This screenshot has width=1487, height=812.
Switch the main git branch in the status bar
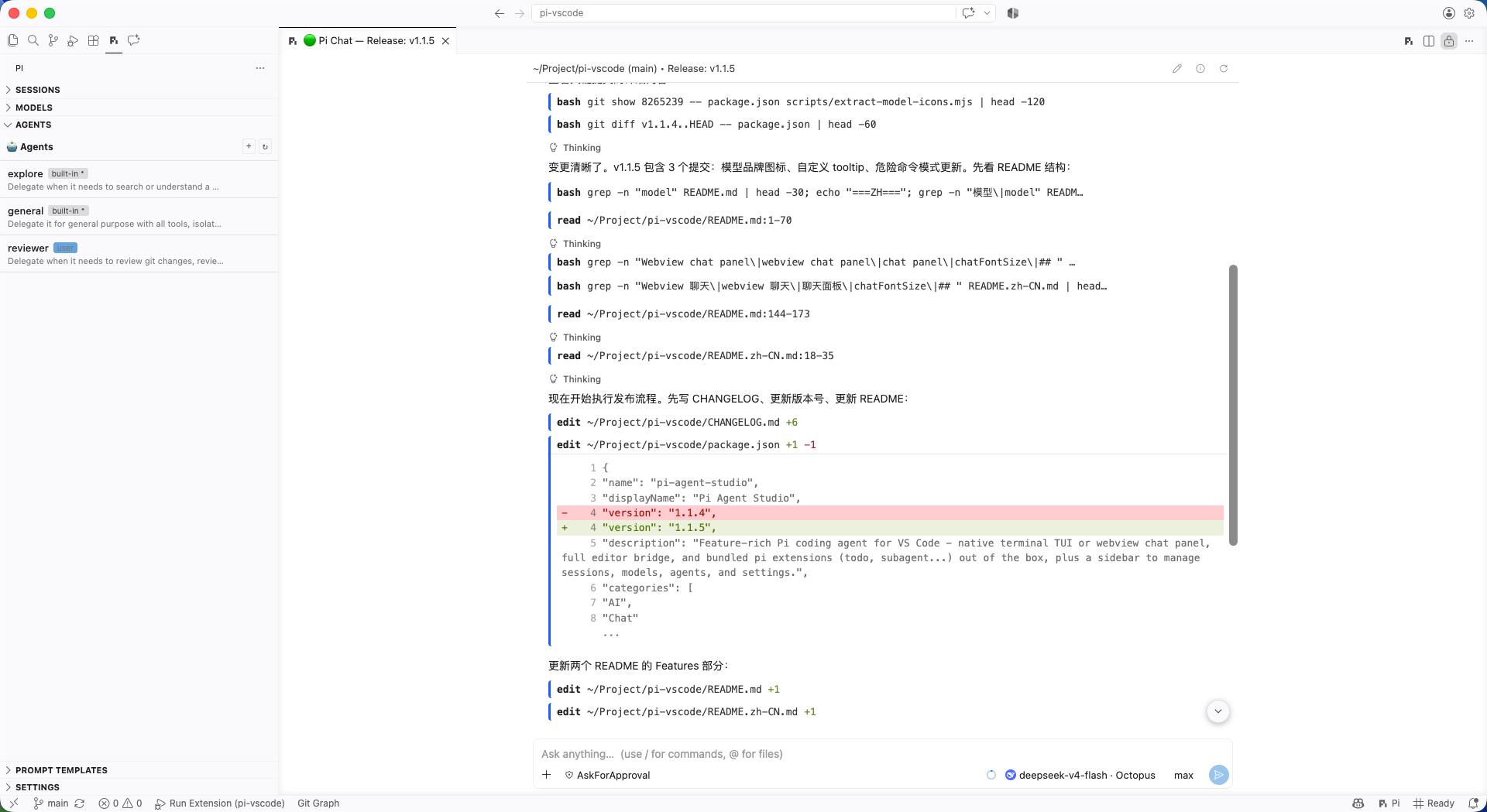click(51, 803)
